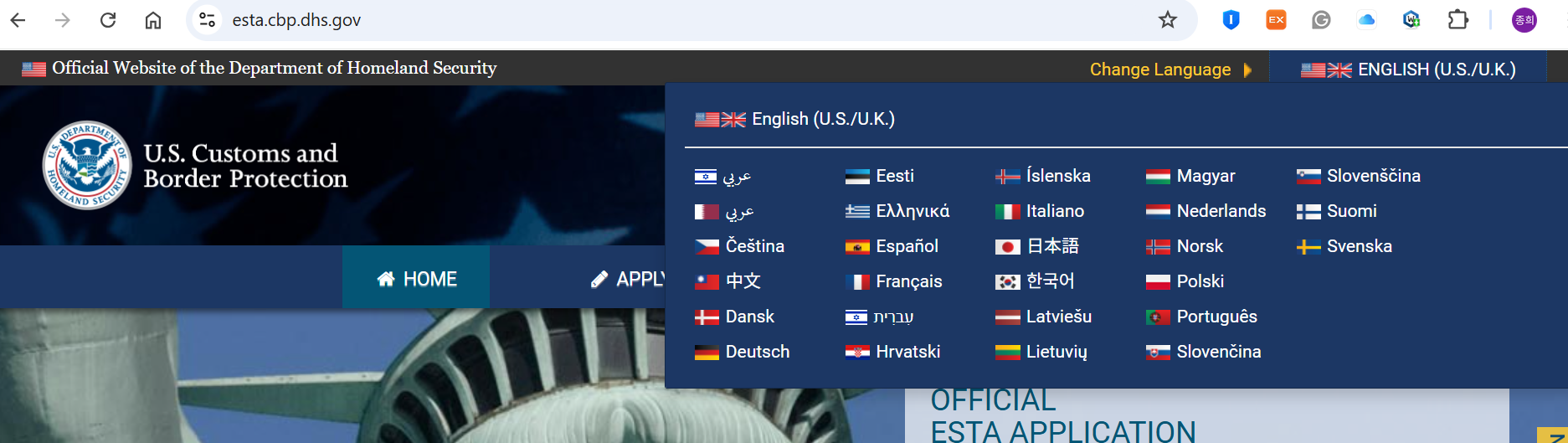The width and height of the screenshot is (1568, 443).
Task: Bookmark this page with the star
Action: click(1168, 20)
